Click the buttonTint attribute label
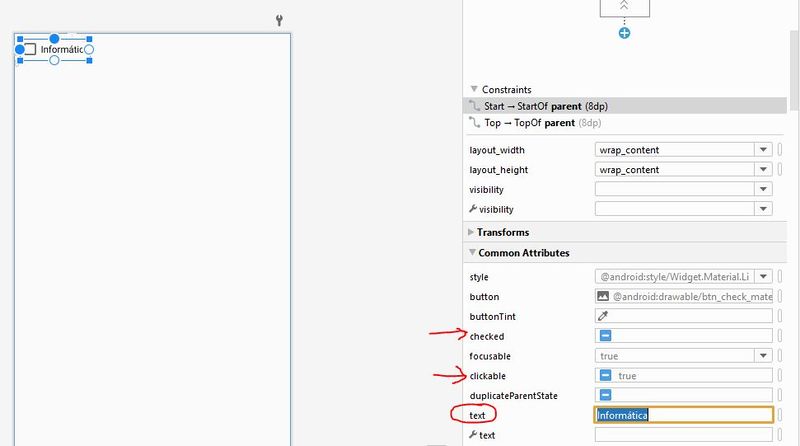This screenshot has height=446, width=800. [x=492, y=316]
